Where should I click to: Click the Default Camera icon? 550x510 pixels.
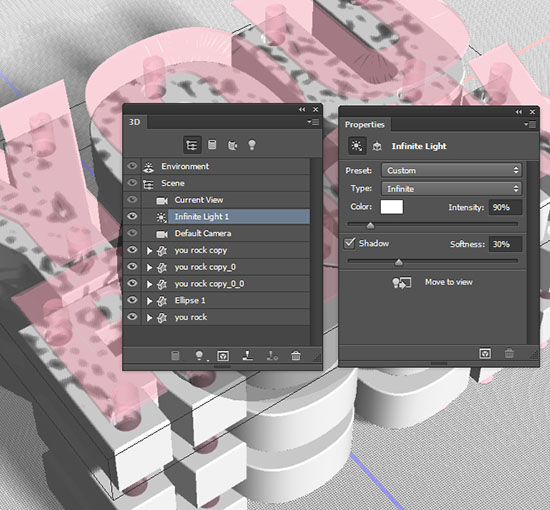pos(162,234)
